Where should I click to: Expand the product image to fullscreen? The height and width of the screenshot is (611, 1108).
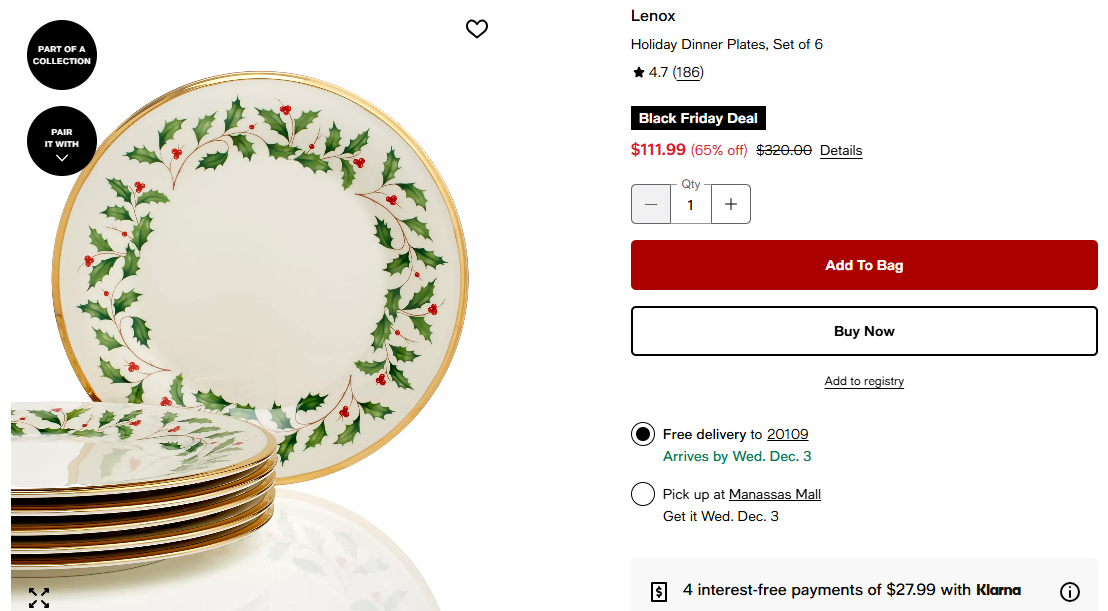(x=39, y=598)
